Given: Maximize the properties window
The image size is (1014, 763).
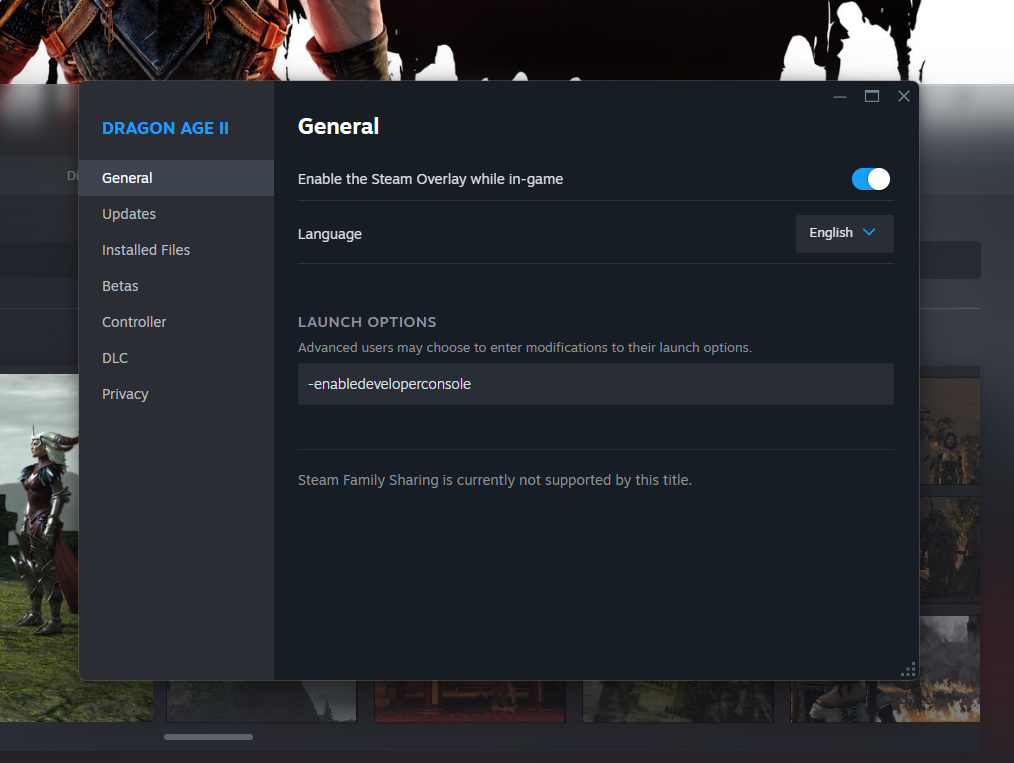Looking at the screenshot, I should (872, 96).
